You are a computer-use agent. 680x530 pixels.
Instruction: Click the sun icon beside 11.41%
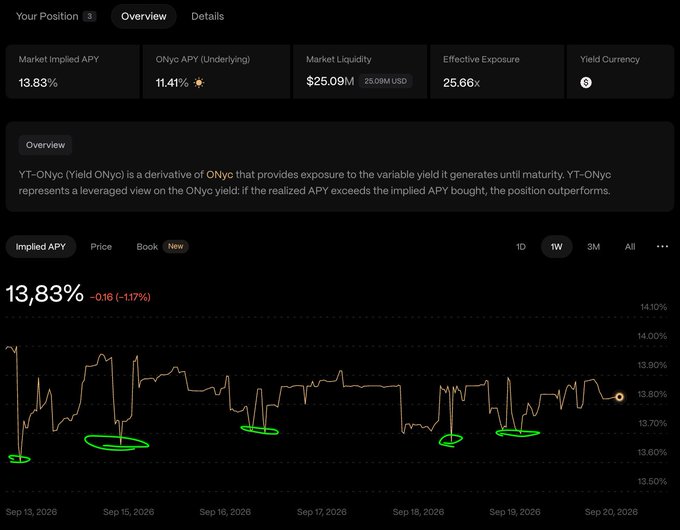pyautogui.click(x=199, y=82)
